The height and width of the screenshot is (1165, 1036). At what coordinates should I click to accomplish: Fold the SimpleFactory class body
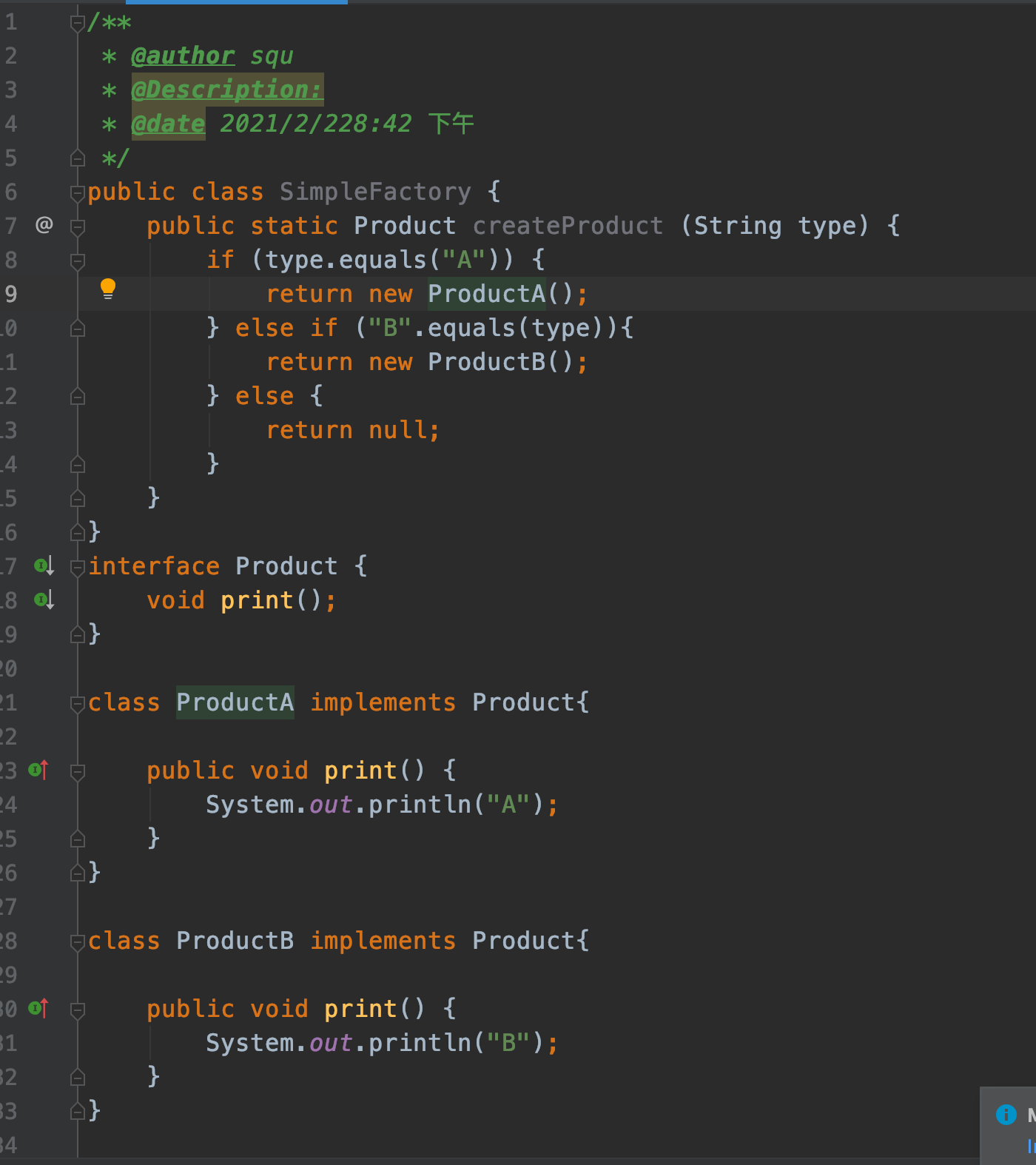point(78,193)
